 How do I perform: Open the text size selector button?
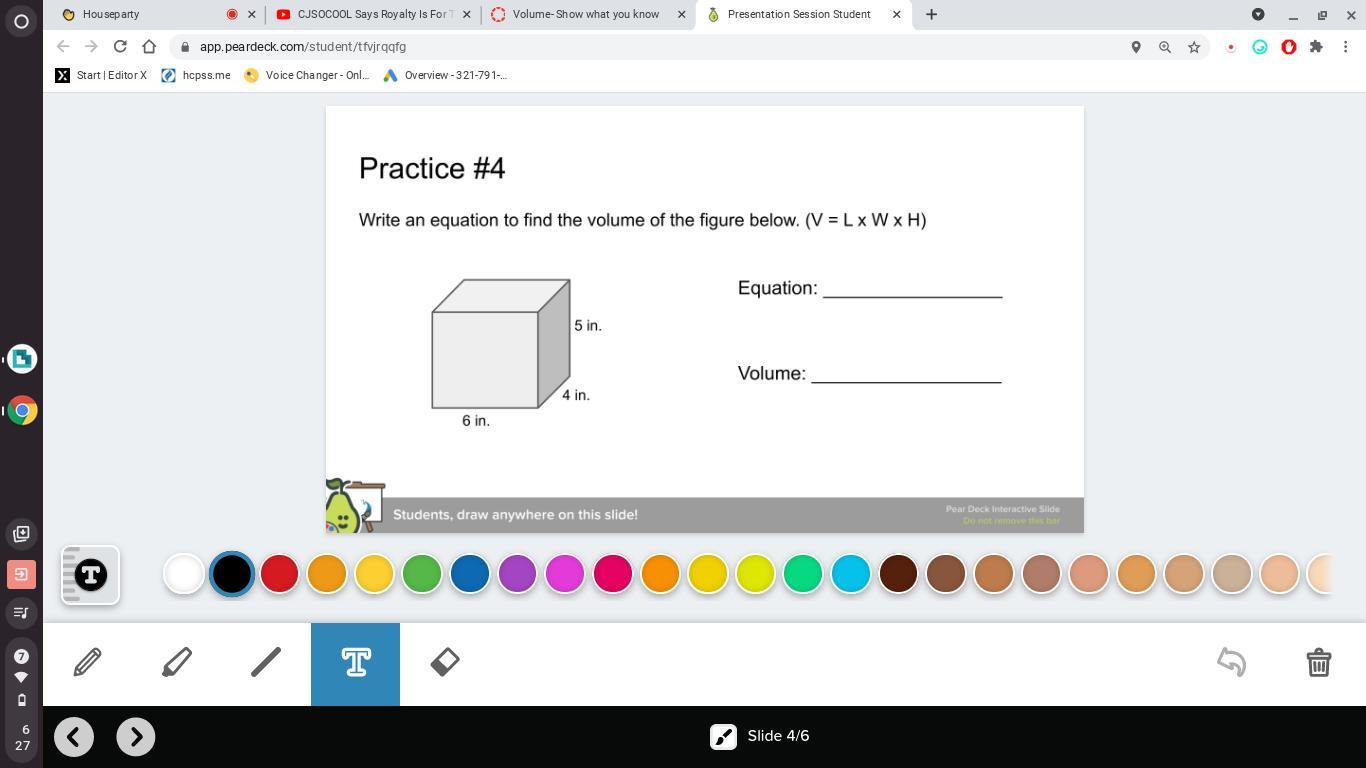click(x=90, y=575)
